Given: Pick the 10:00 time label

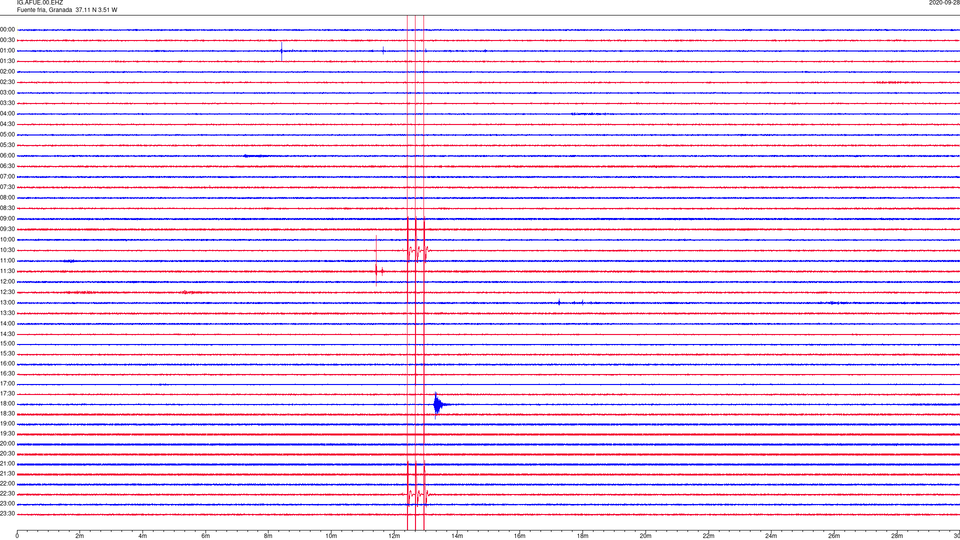Looking at the screenshot, I should (7, 240).
